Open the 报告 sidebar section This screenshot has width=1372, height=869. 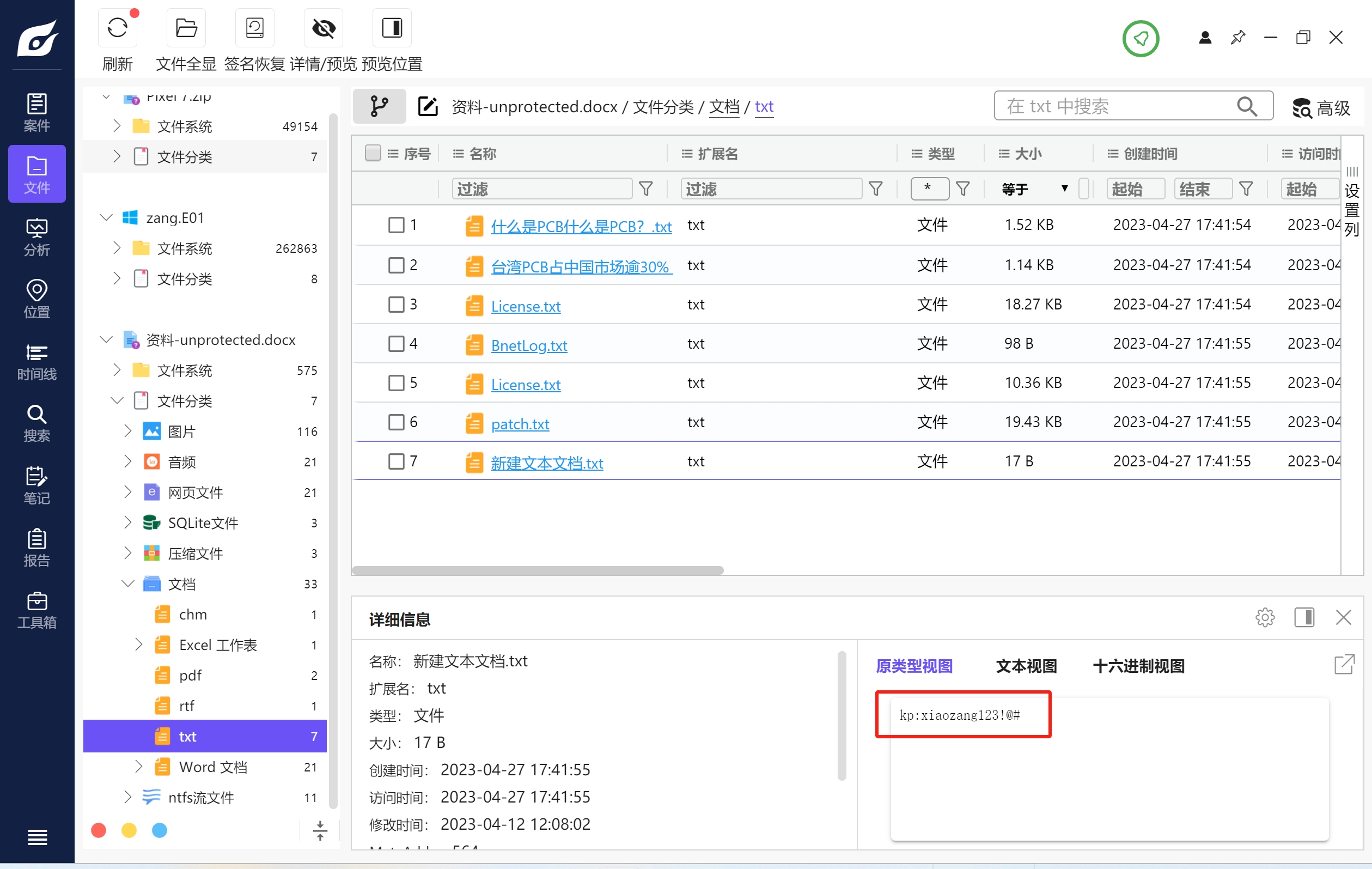36,548
